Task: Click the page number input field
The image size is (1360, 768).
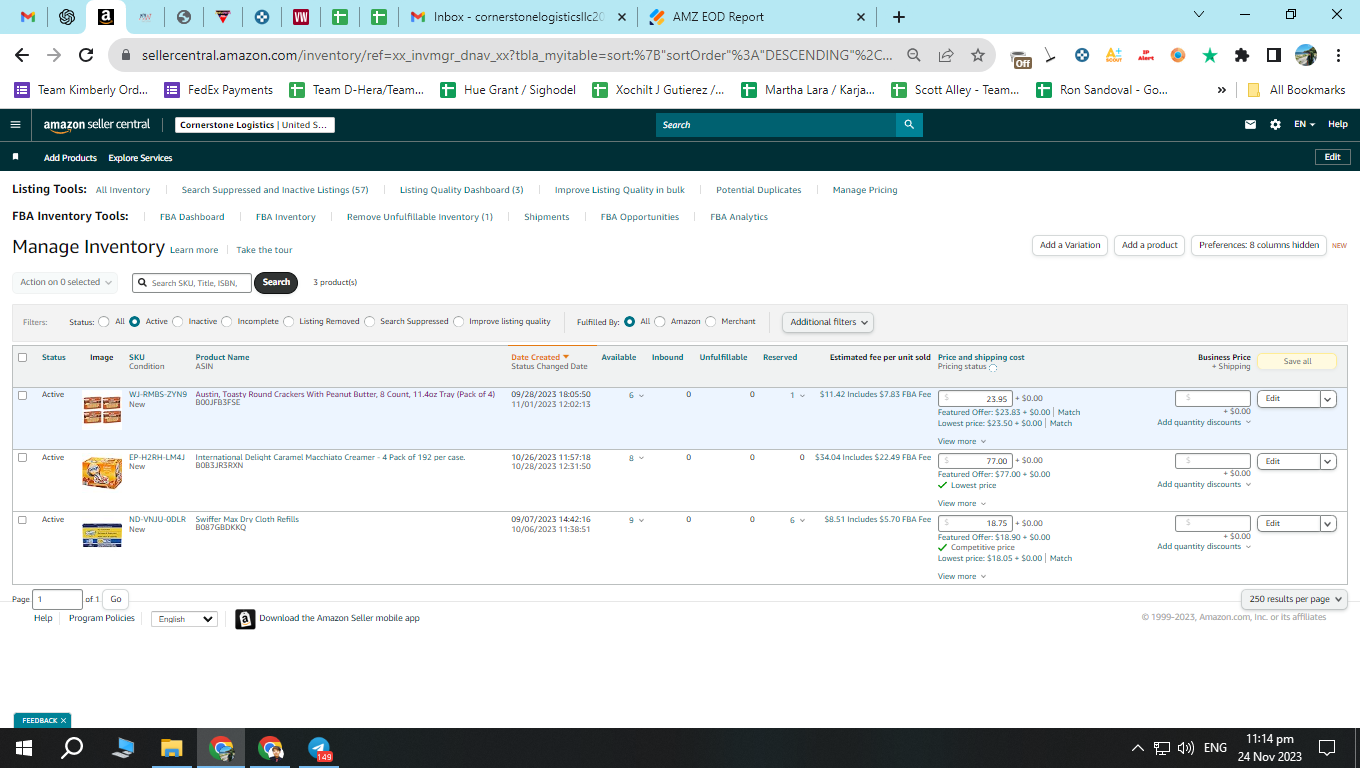Action: 58,599
